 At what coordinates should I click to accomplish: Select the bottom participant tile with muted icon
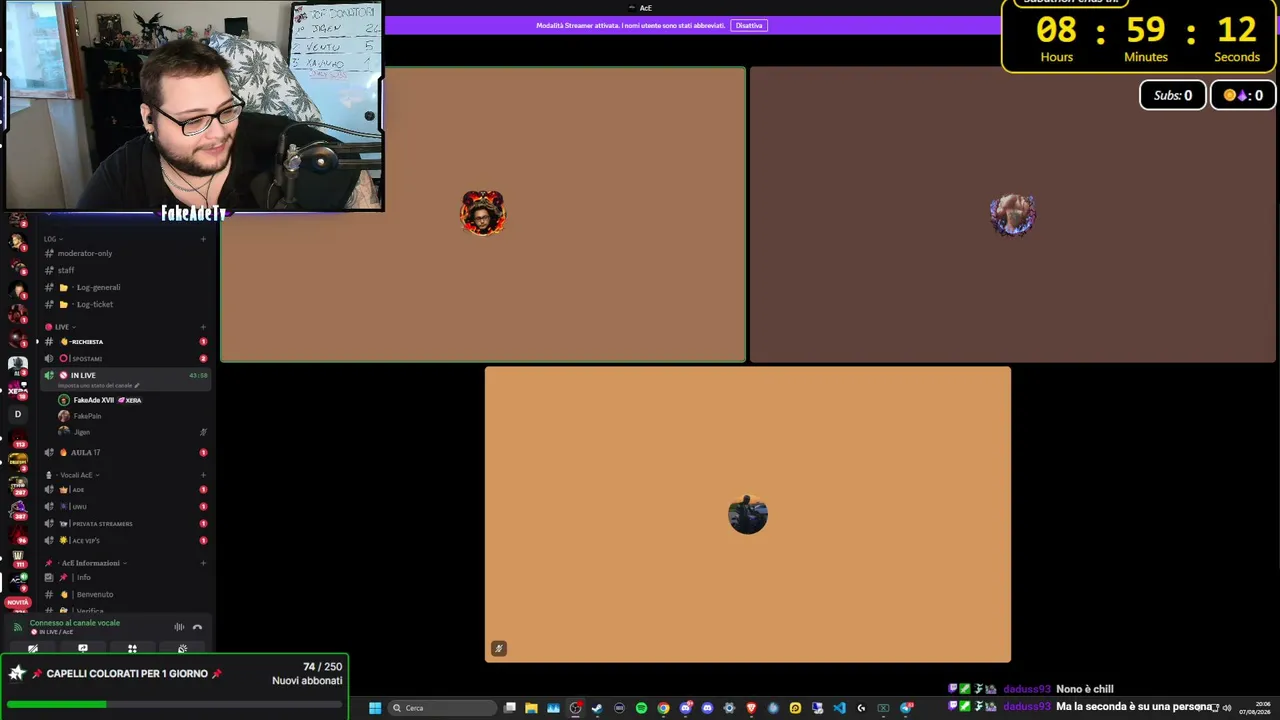[x=748, y=514]
